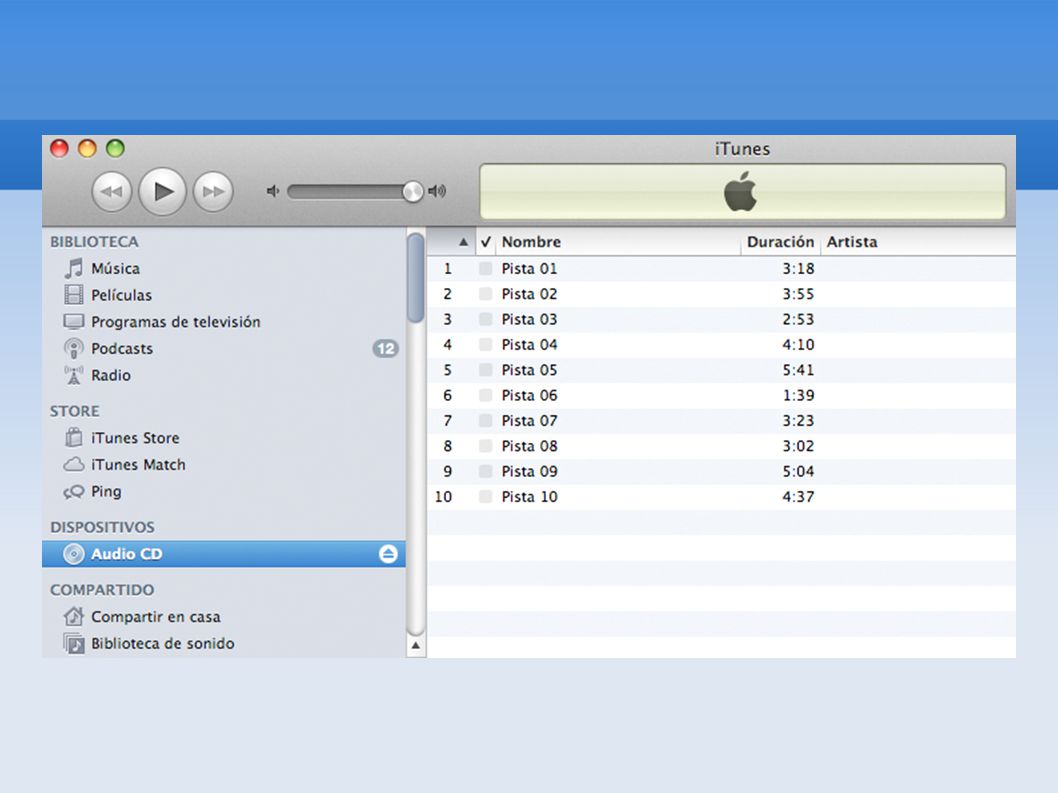
Task: Select track name Pista 02
Action: click(529, 294)
